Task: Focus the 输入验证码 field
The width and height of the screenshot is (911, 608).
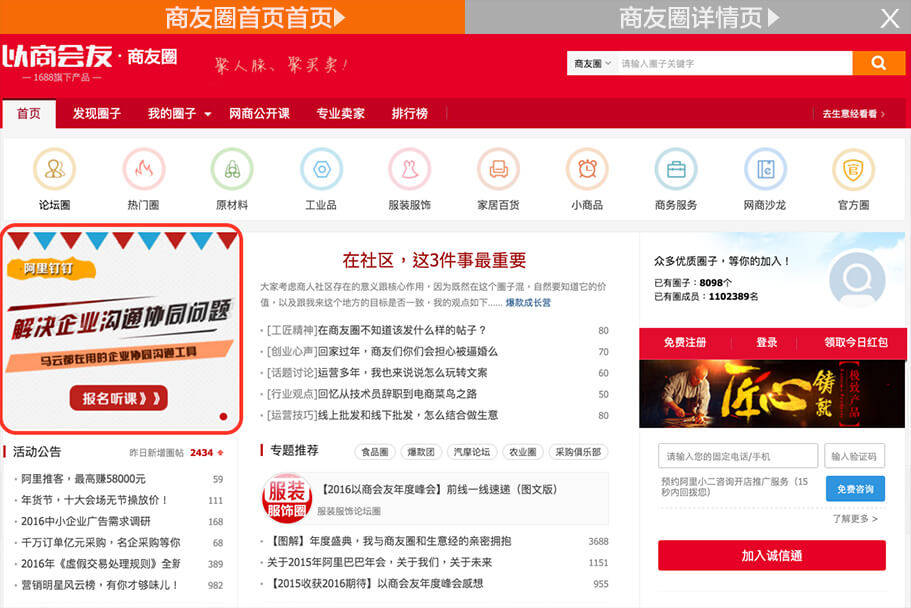Action: point(854,456)
